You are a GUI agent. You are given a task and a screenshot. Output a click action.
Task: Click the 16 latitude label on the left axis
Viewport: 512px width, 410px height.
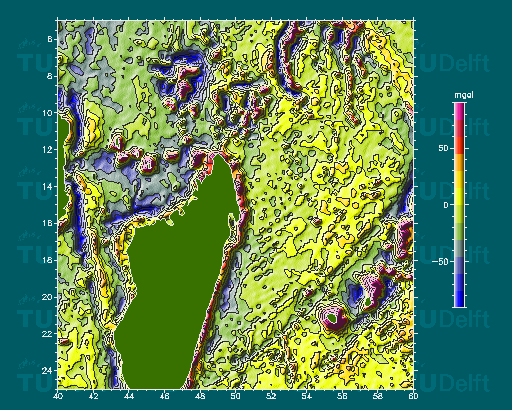[x=48, y=223]
